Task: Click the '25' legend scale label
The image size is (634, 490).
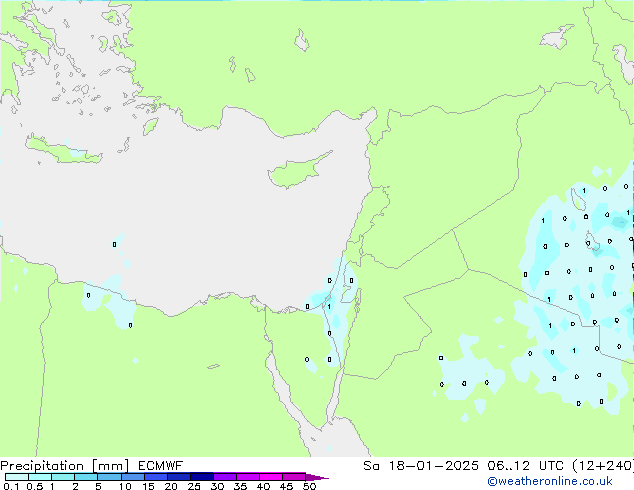Action: pyautogui.click(x=194, y=486)
